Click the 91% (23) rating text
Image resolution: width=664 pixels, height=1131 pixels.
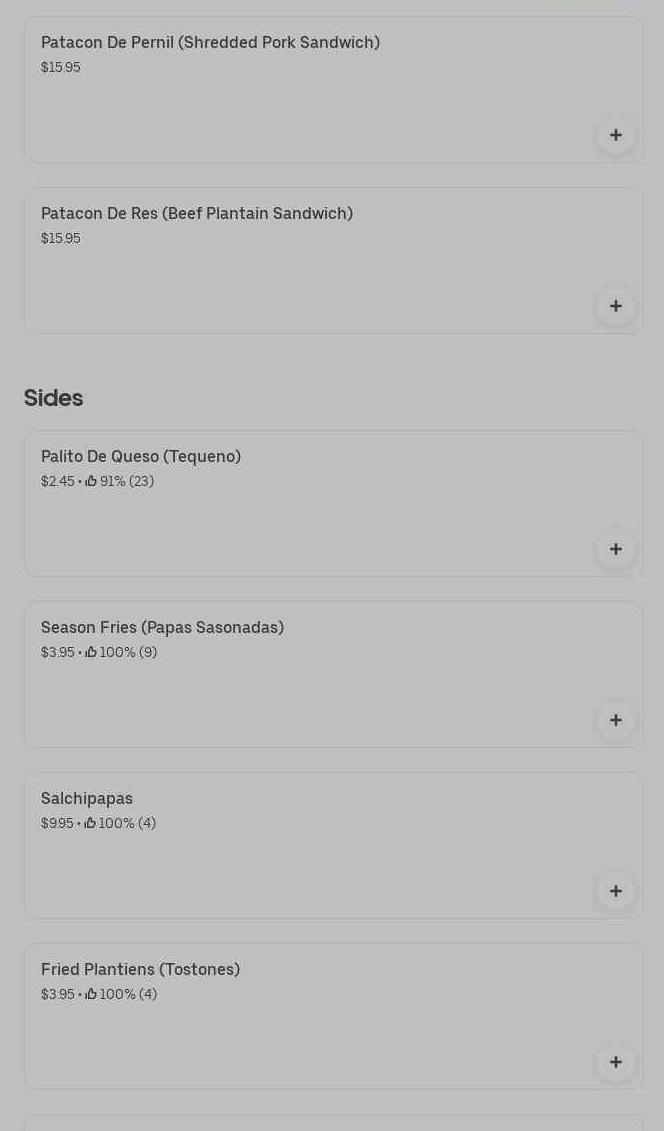[127, 482]
